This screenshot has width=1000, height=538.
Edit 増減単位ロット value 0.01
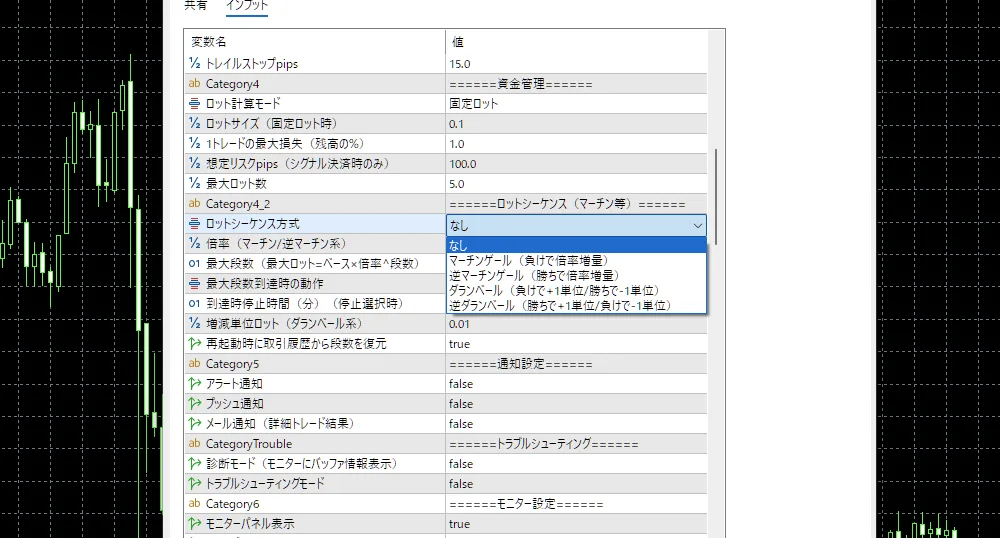(576, 324)
